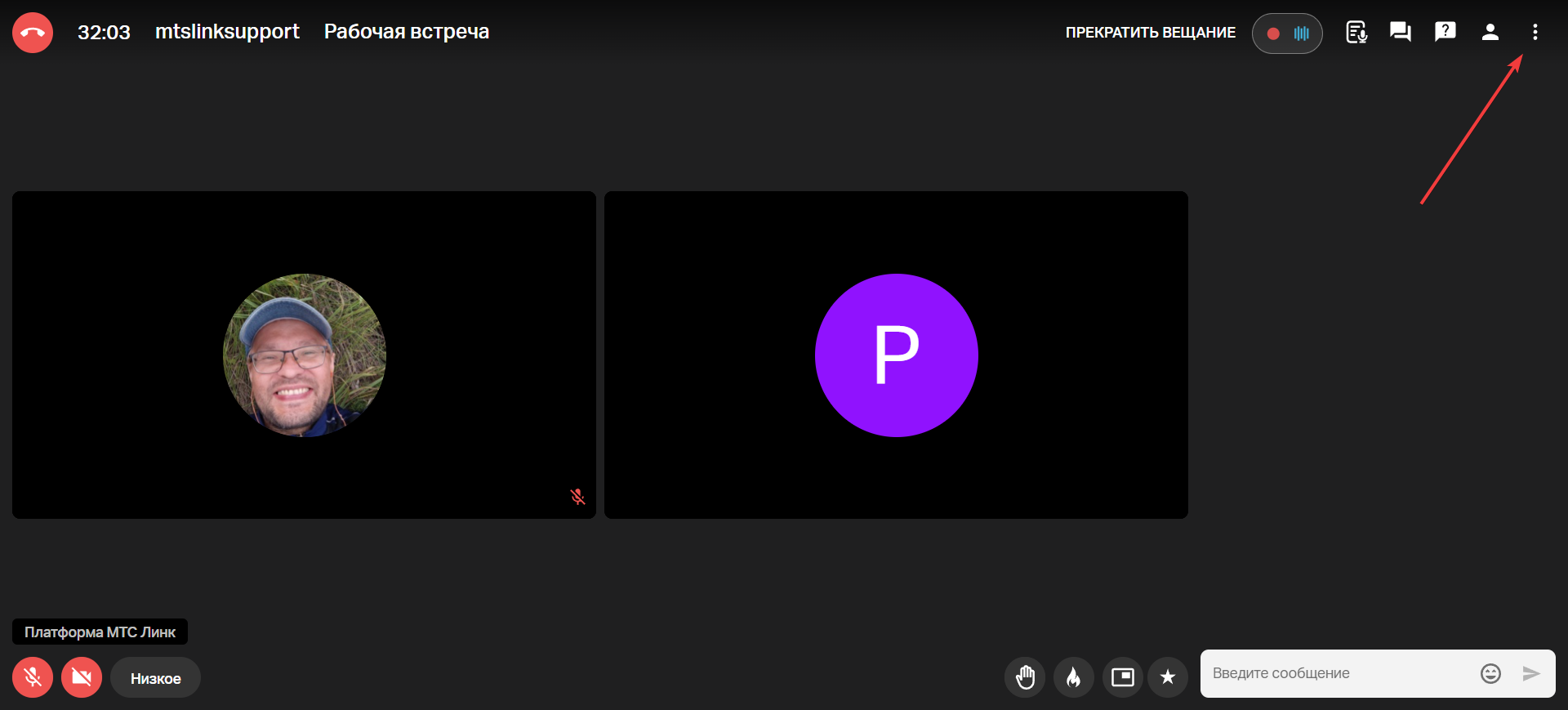Raise hand using the hand icon
1568x710 pixels.
point(1025,677)
